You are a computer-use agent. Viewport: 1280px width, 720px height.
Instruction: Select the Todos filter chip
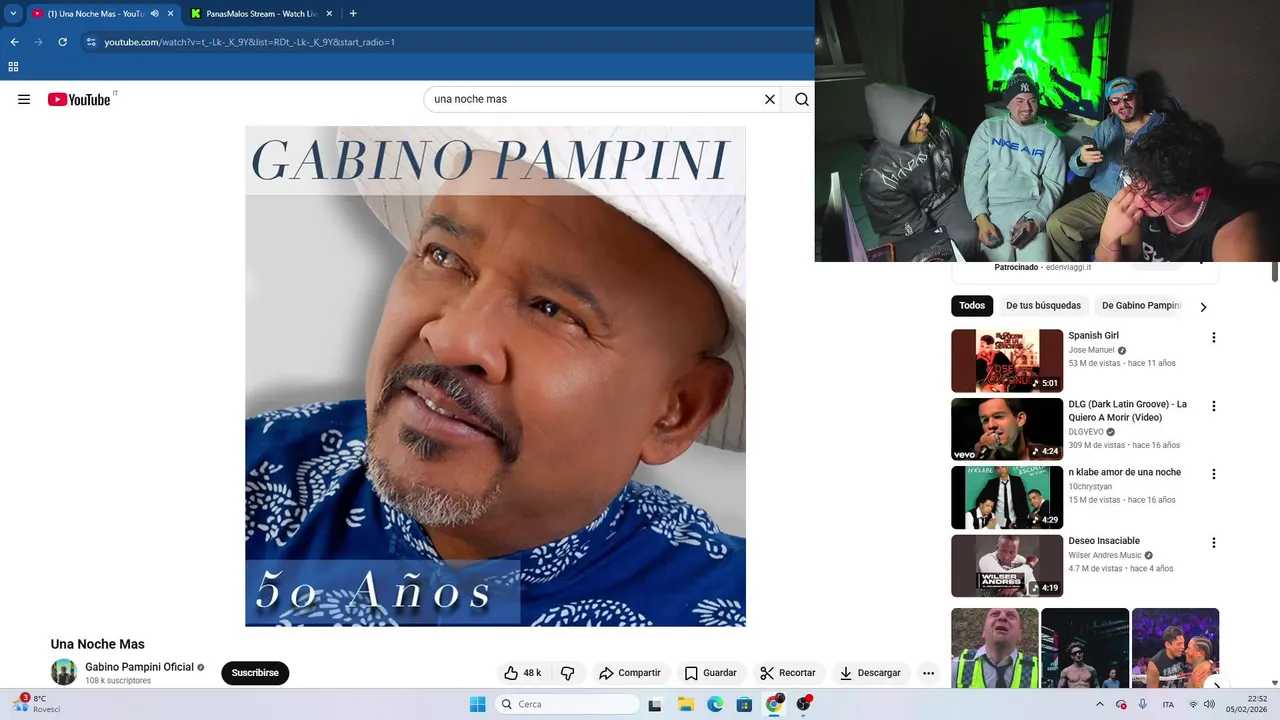tap(972, 306)
